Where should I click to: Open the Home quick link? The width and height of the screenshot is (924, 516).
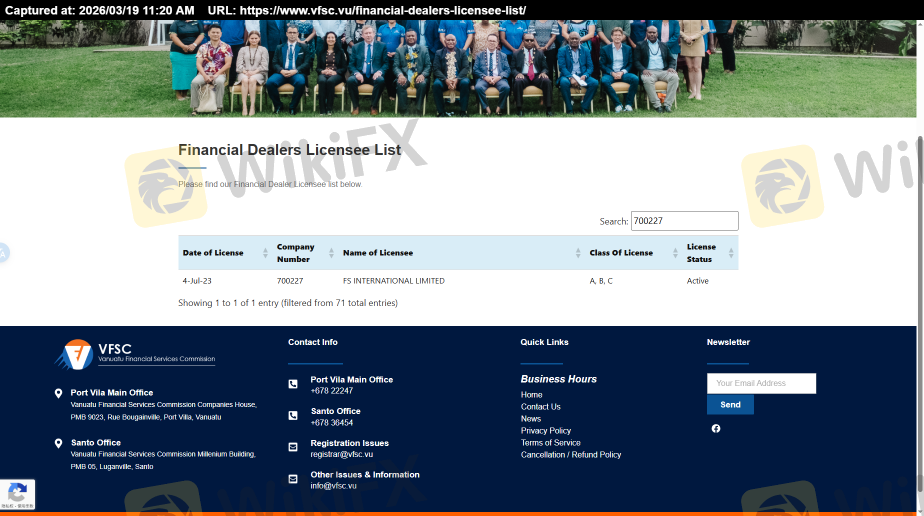coord(531,395)
